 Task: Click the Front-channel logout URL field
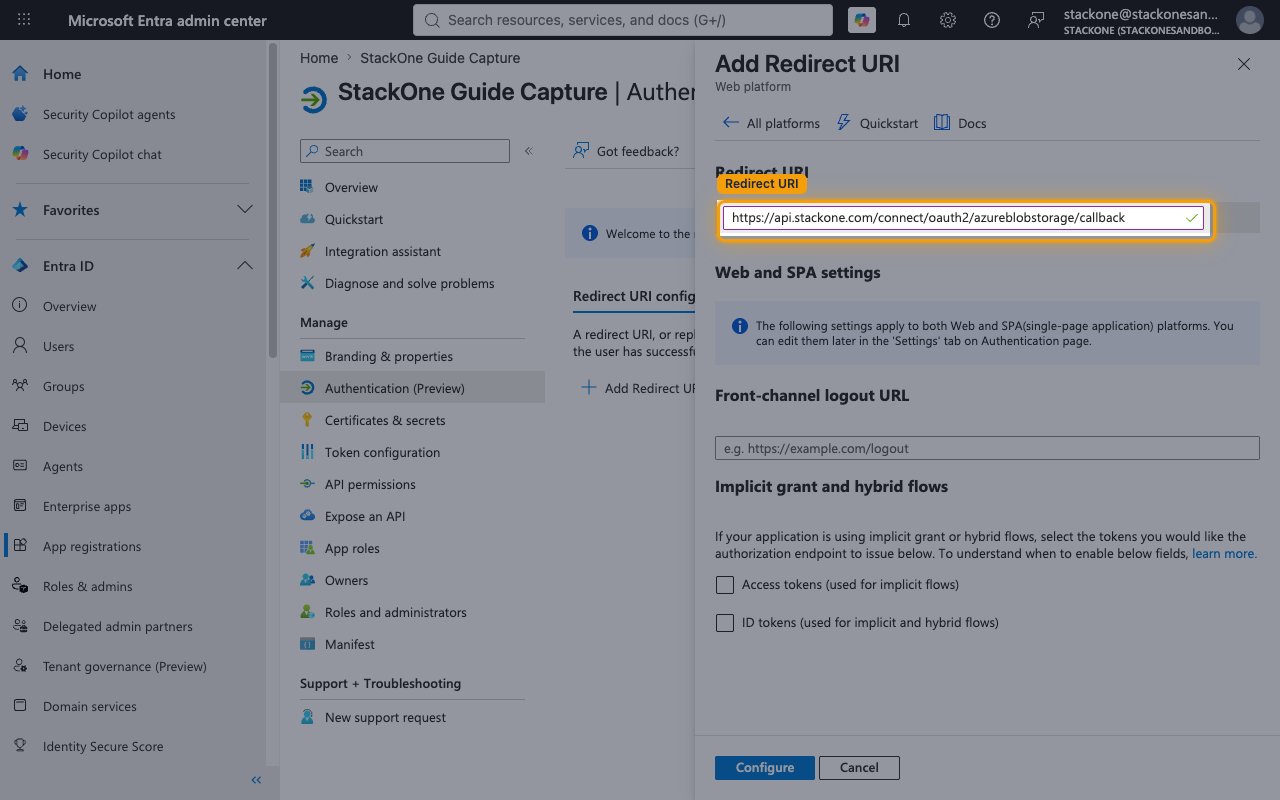(x=987, y=448)
